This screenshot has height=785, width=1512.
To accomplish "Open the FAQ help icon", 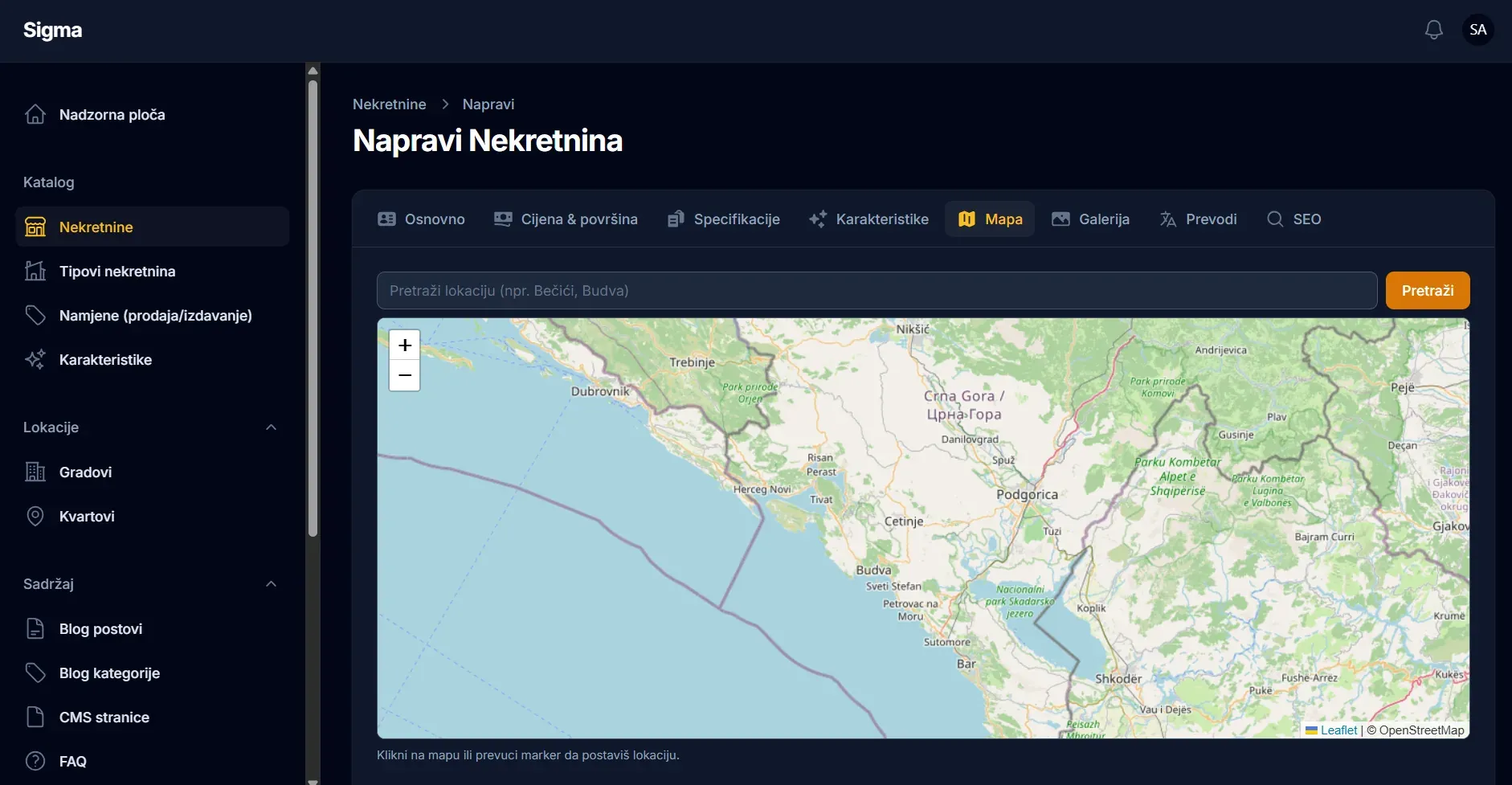I will click(35, 761).
